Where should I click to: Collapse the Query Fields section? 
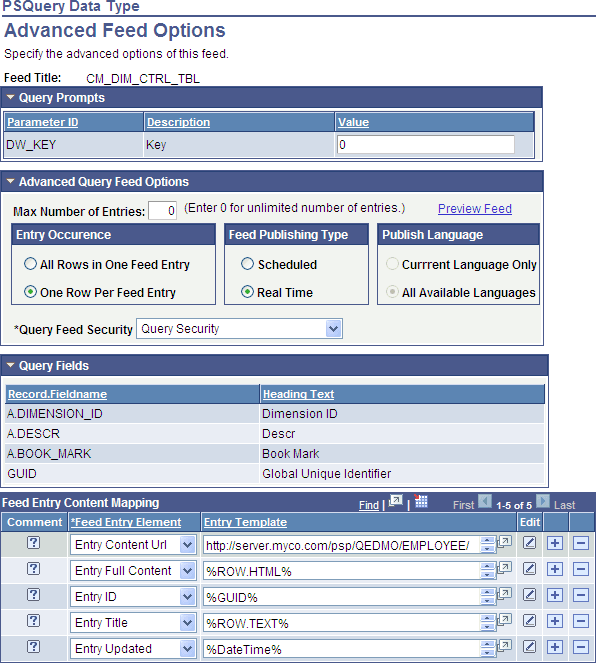point(11,365)
